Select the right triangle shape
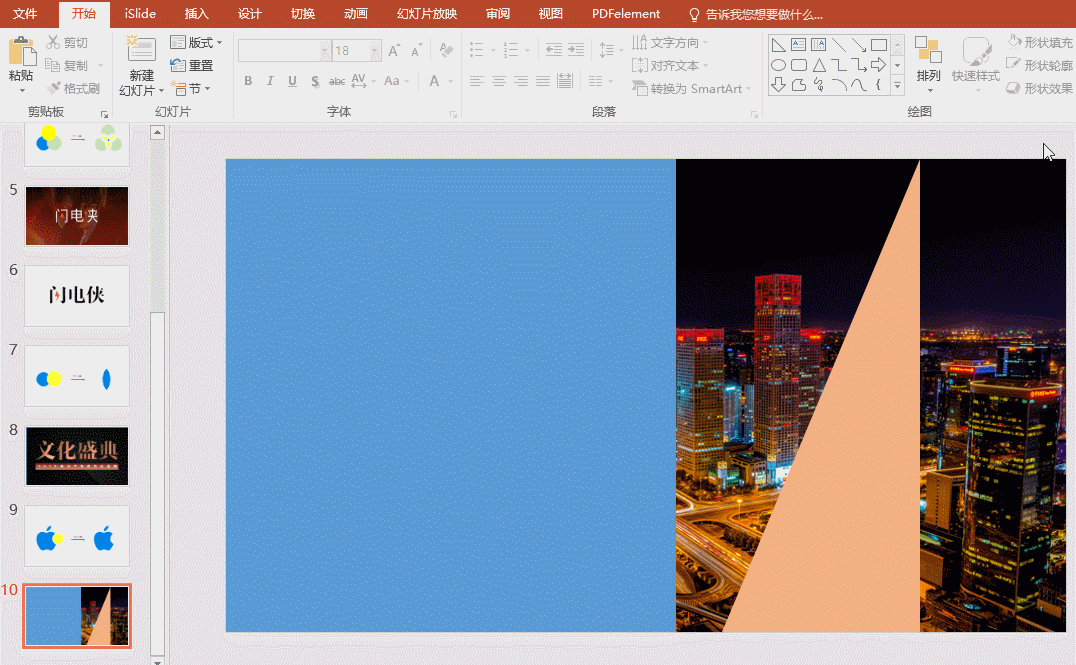The width and height of the screenshot is (1076, 665). pyautogui.click(x=778, y=45)
